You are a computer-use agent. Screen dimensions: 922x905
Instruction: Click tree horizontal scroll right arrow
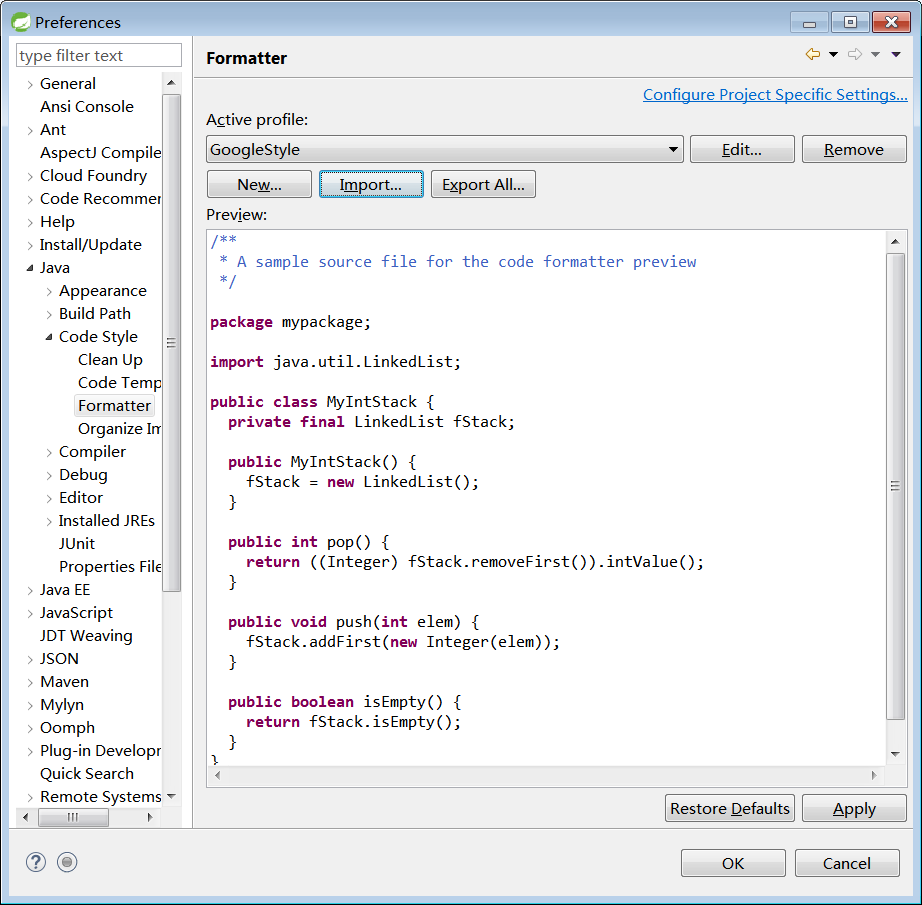tap(150, 817)
